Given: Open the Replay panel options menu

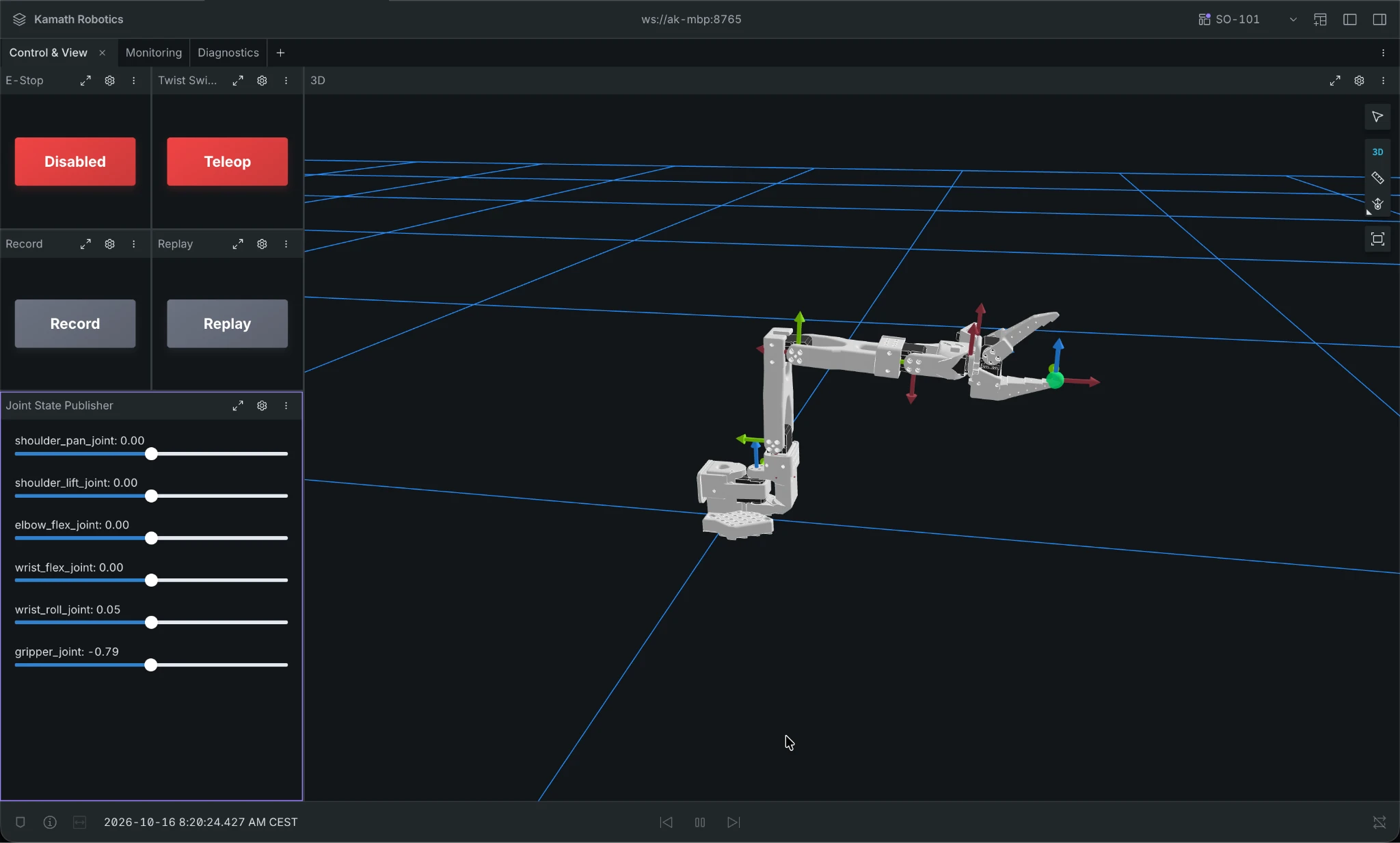Looking at the screenshot, I should point(286,244).
